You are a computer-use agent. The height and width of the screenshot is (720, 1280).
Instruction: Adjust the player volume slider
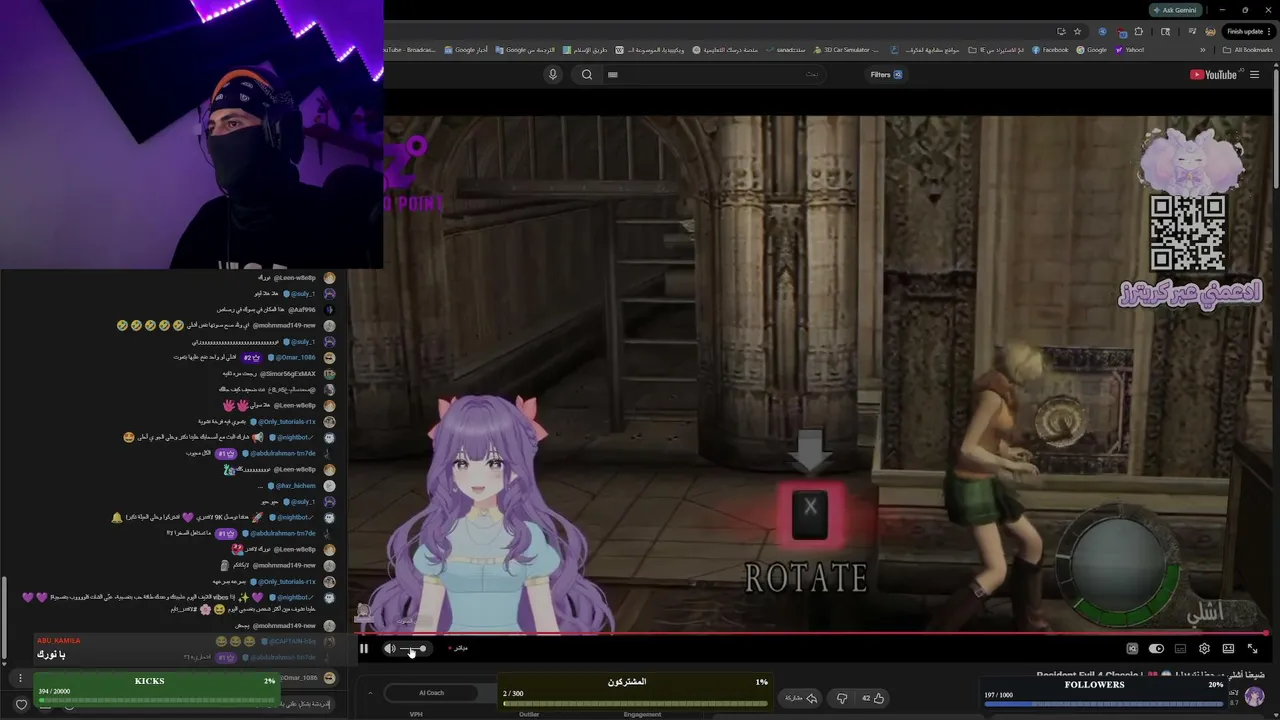pos(414,649)
